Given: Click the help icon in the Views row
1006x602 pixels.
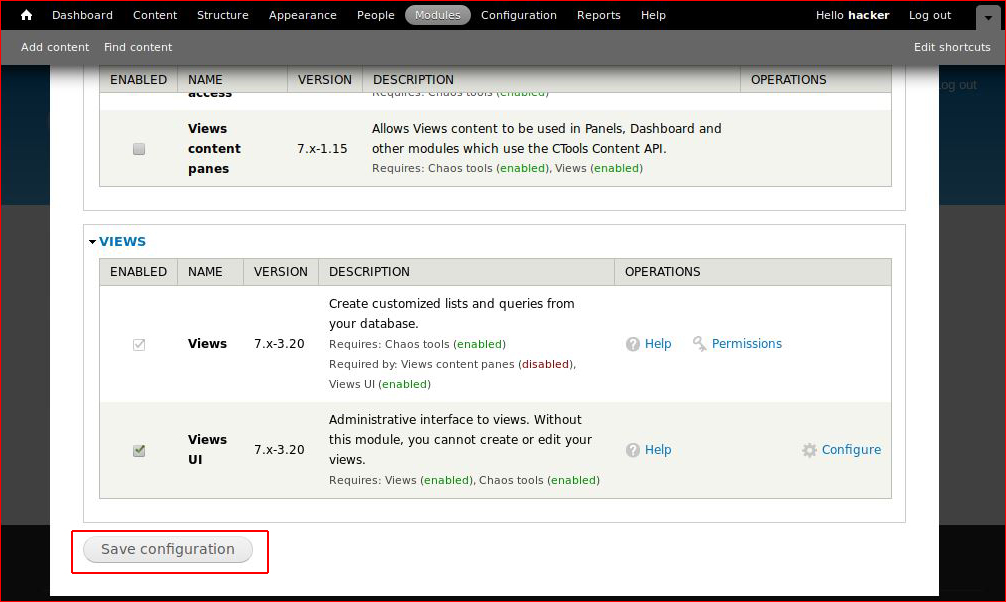Looking at the screenshot, I should point(633,344).
